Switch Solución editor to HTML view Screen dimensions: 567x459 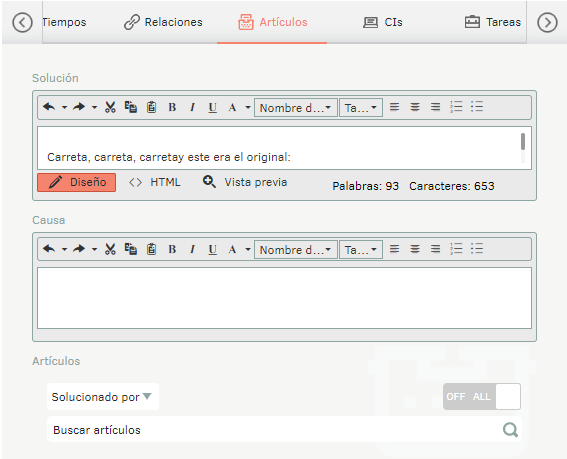pos(155,182)
